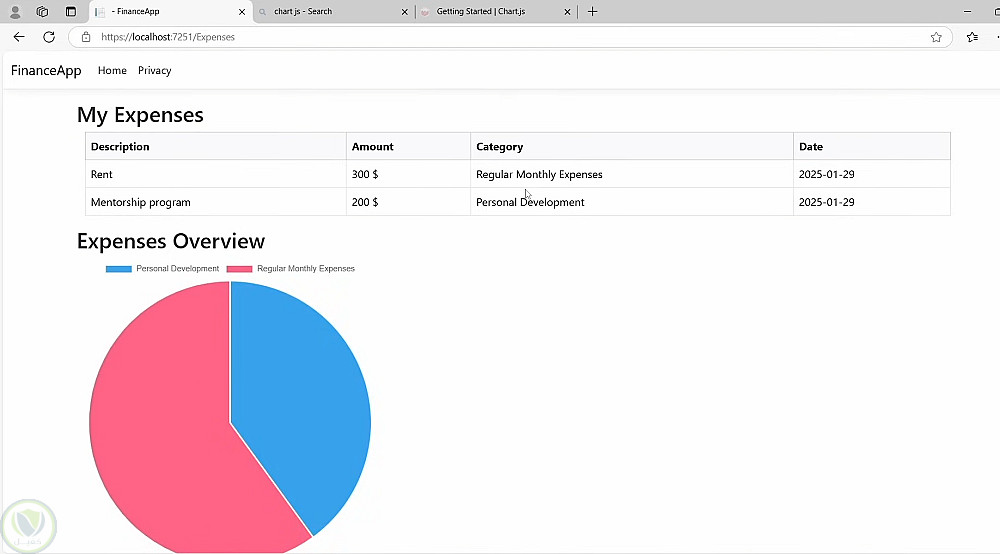Image resolution: width=1000 pixels, height=554 pixels.
Task: Click the Category column header
Action: click(632, 147)
